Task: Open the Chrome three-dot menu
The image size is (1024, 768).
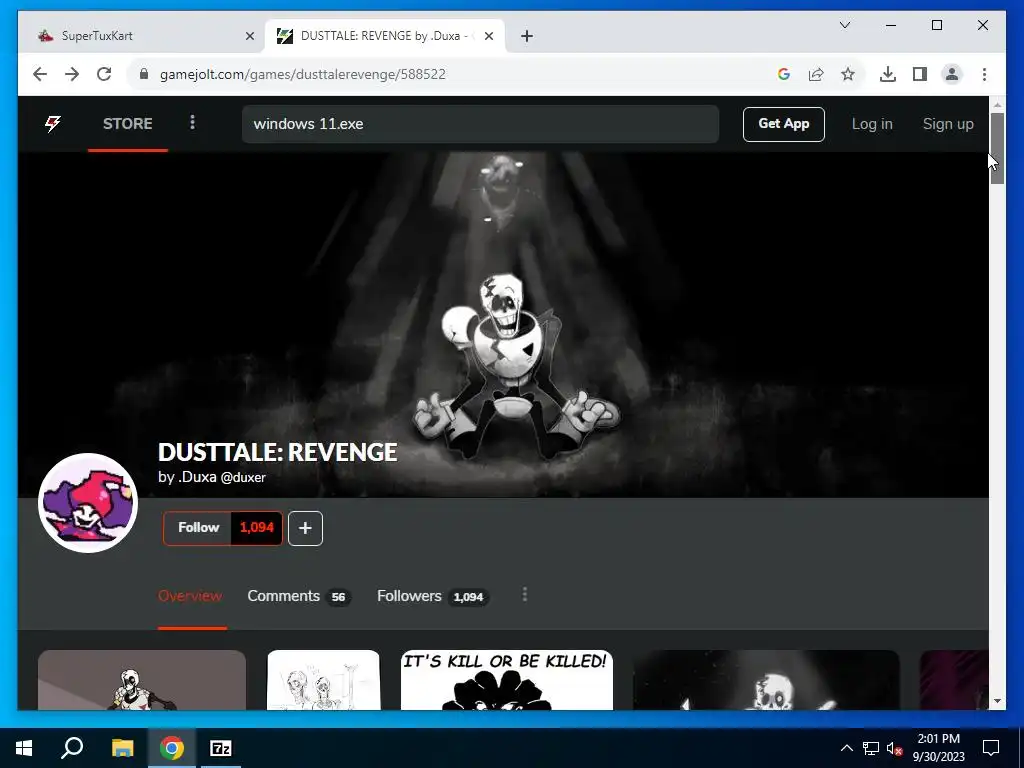Action: pos(984,74)
